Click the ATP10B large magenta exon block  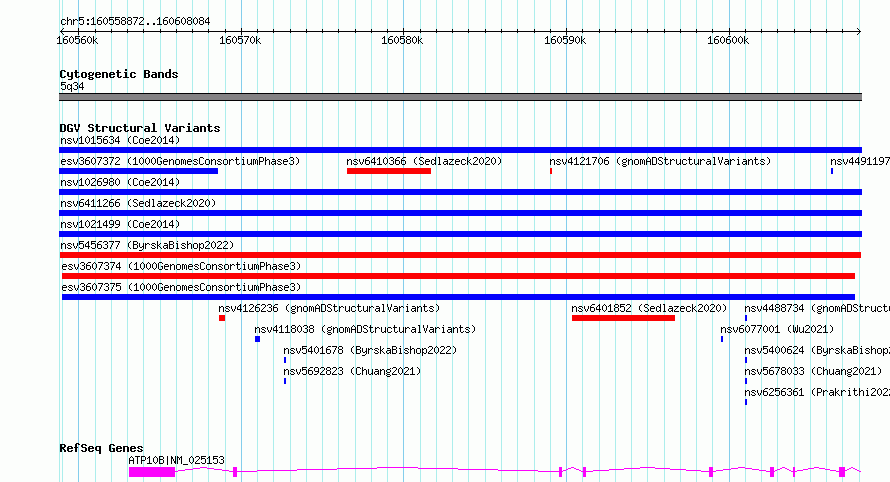[152, 472]
